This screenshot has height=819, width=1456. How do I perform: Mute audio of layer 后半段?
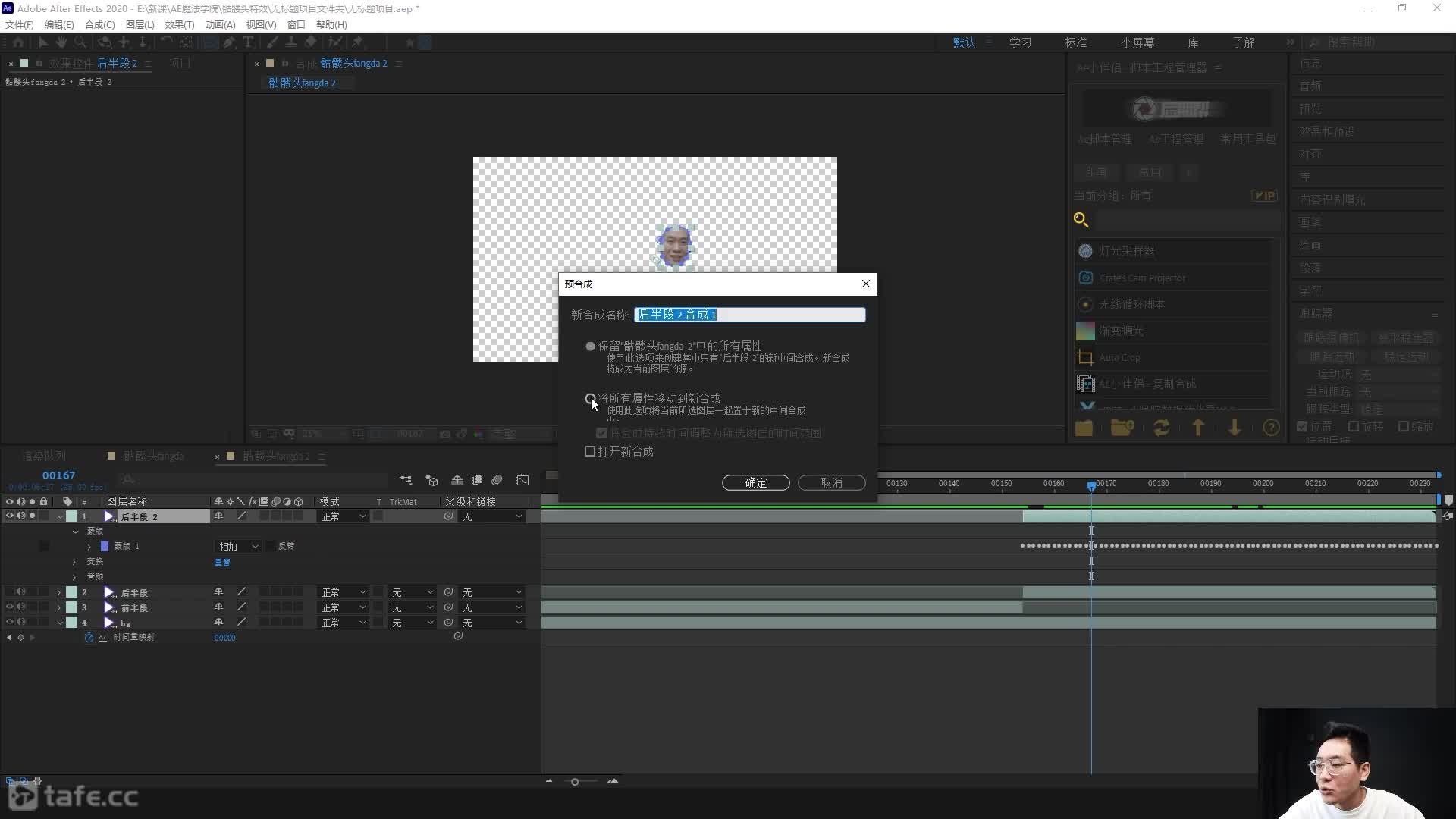click(x=21, y=592)
